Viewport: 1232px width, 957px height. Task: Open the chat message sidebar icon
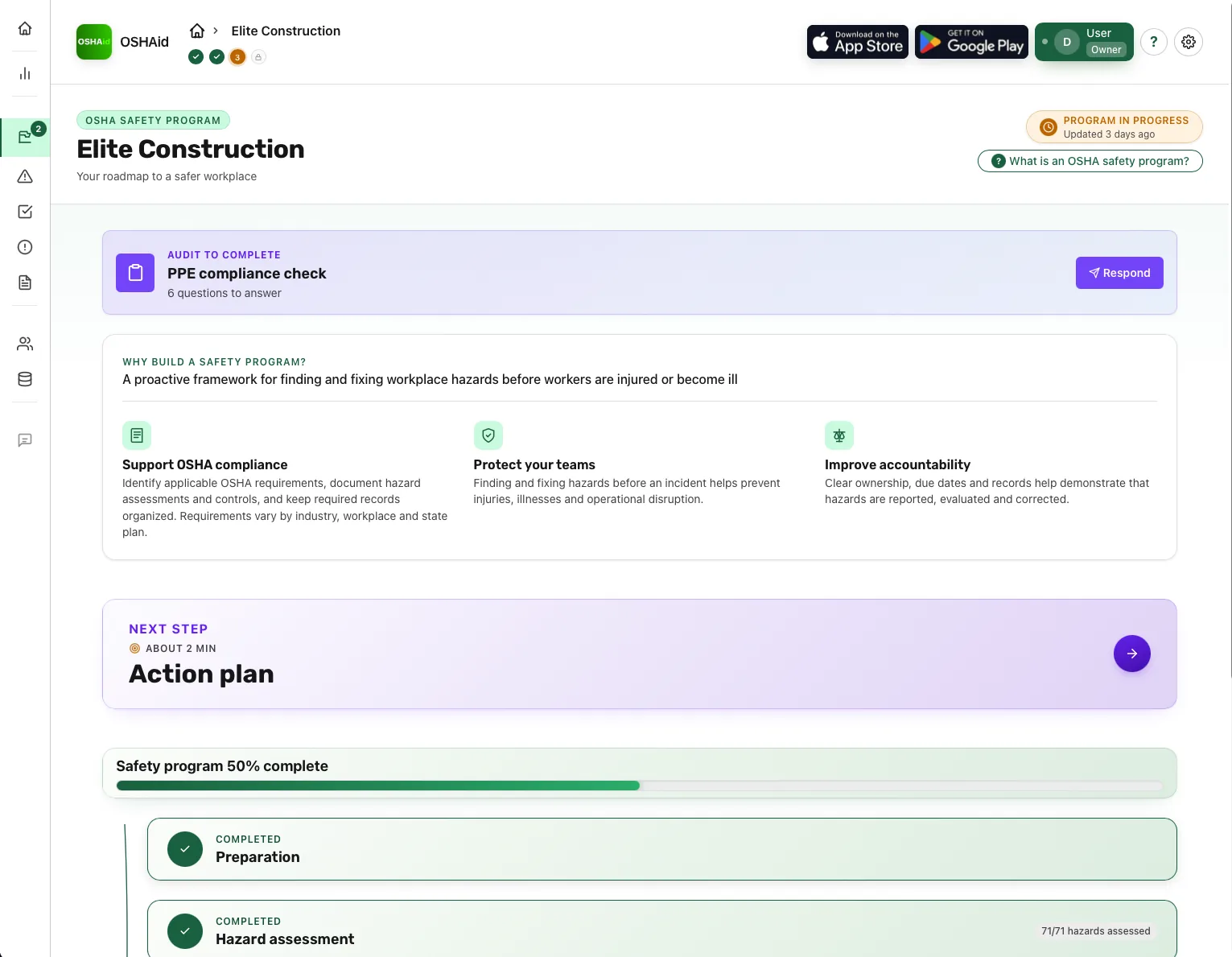(25, 440)
